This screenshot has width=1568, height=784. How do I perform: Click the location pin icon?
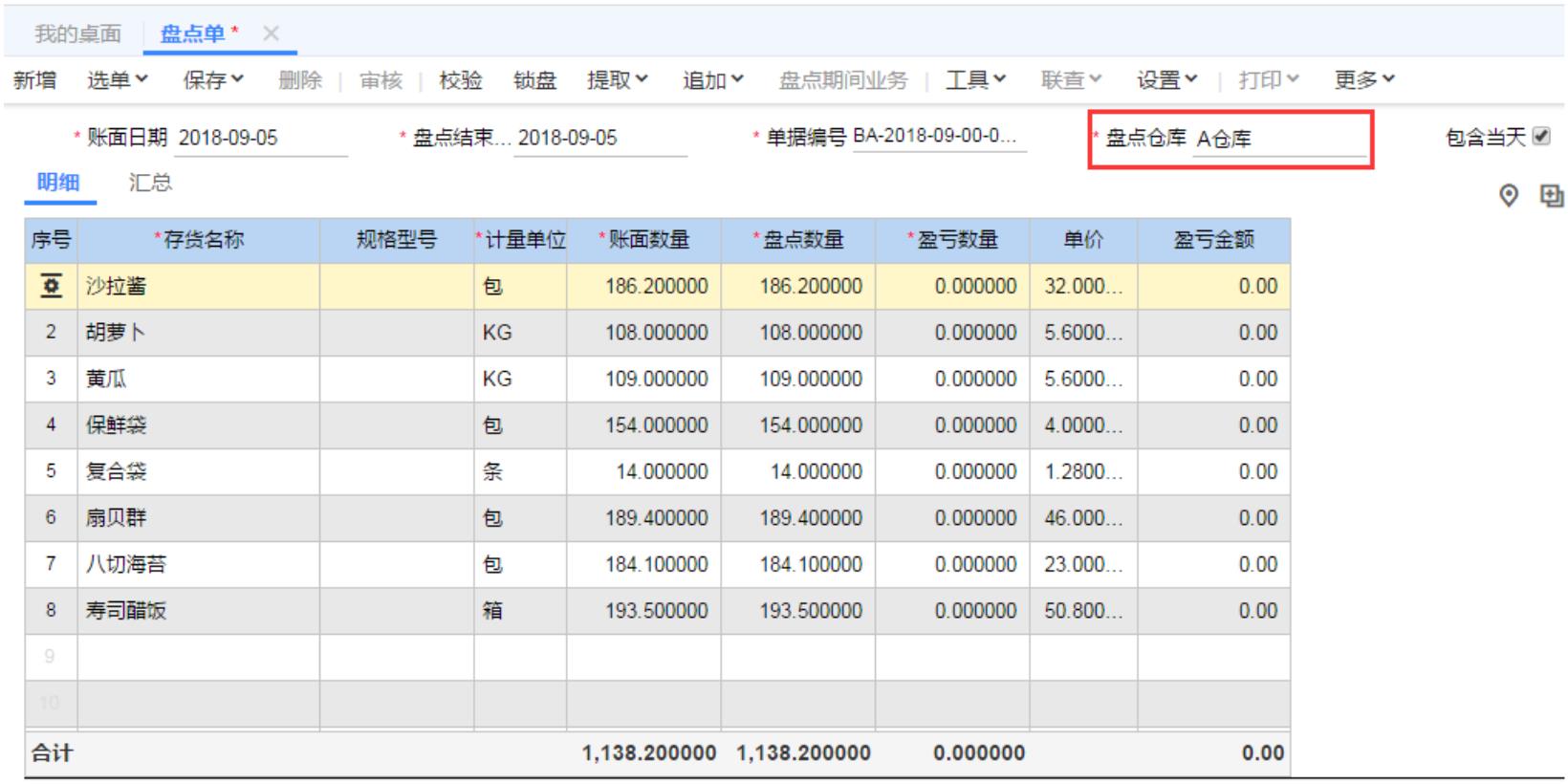(x=1508, y=196)
